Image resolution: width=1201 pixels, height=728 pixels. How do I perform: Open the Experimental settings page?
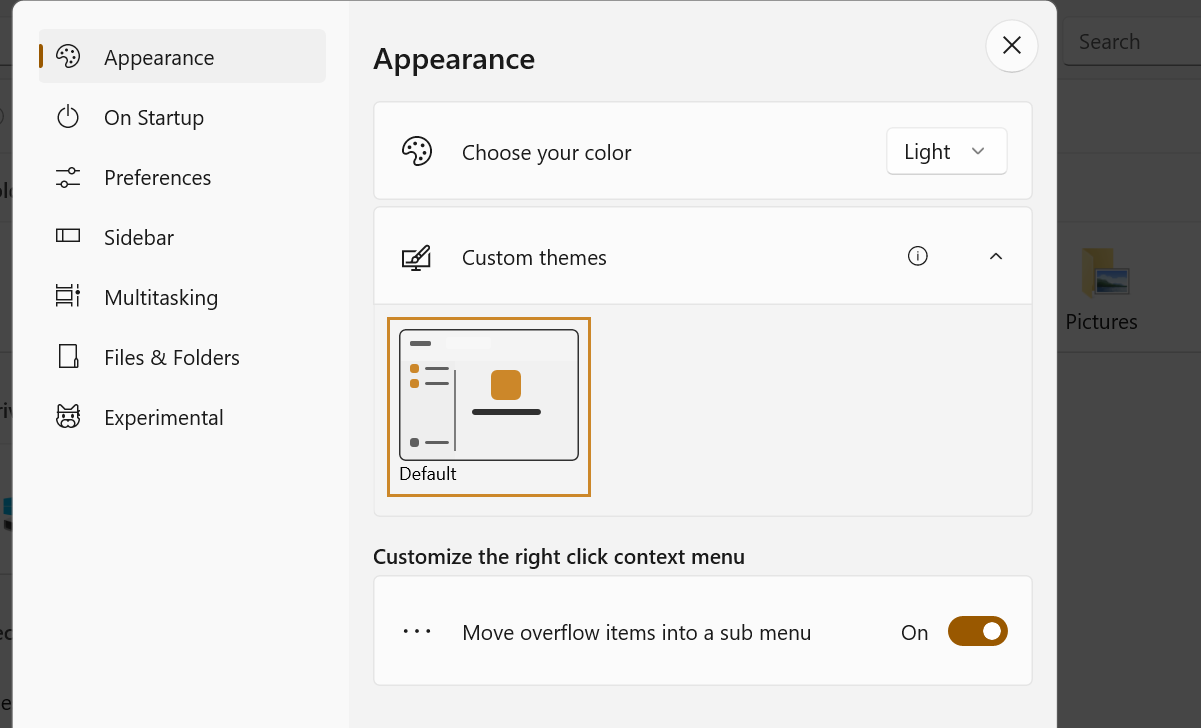(164, 418)
